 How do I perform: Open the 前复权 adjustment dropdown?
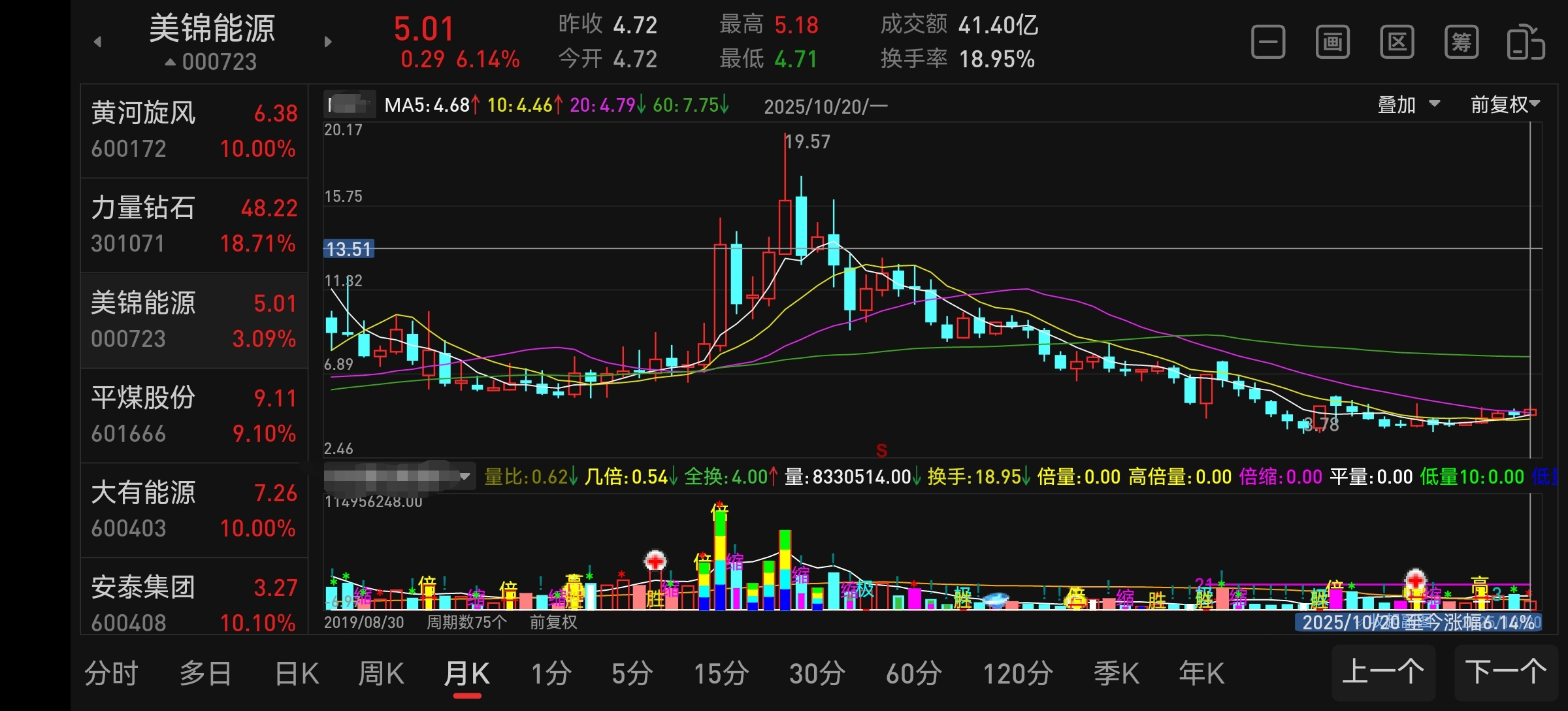(x=1505, y=105)
